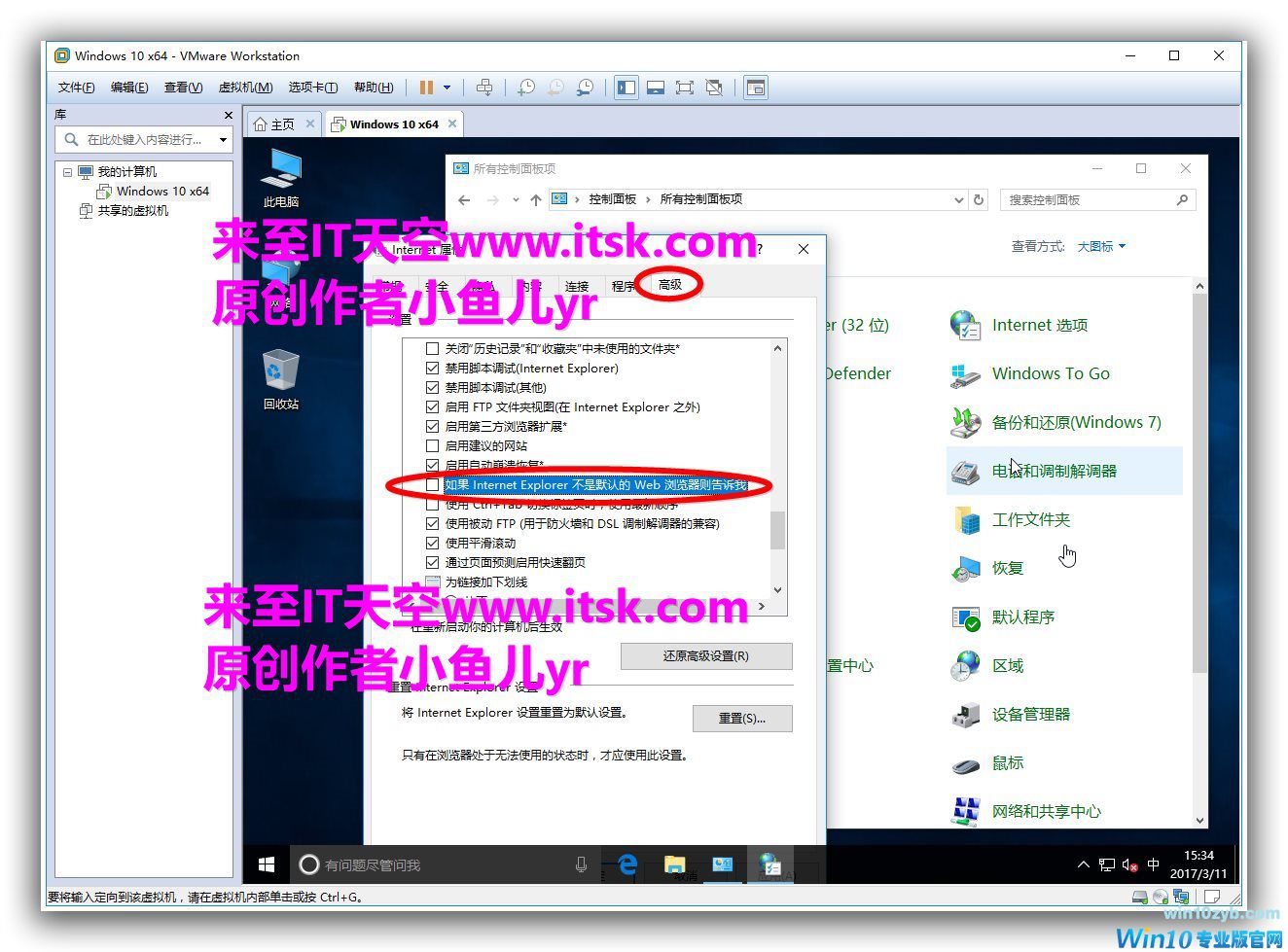The height and width of the screenshot is (952, 1288).
Task: Click the taskbar network icon
Action: (x=1107, y=864)
